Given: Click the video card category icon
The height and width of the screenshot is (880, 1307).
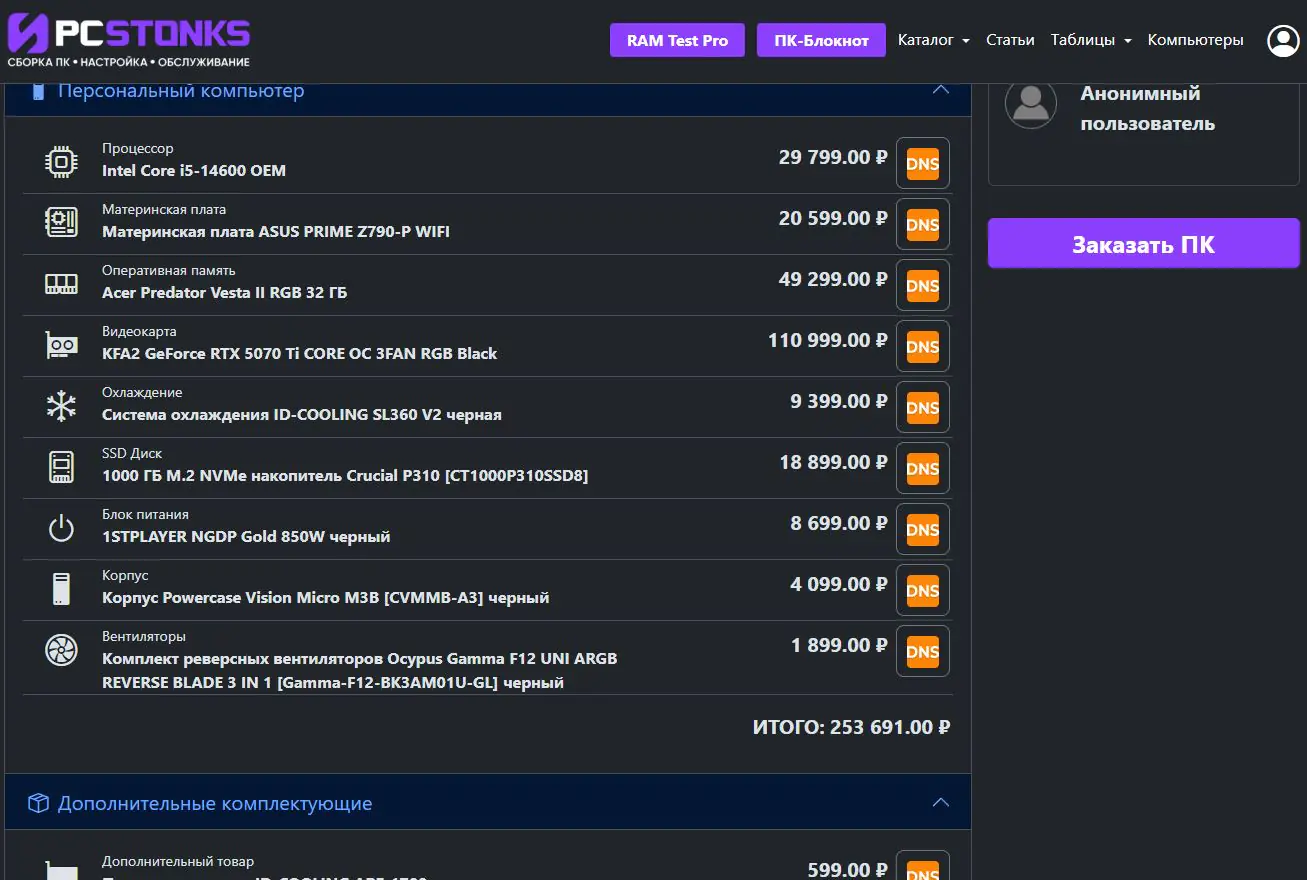Looking at the screenshot, I should point(62,345).
